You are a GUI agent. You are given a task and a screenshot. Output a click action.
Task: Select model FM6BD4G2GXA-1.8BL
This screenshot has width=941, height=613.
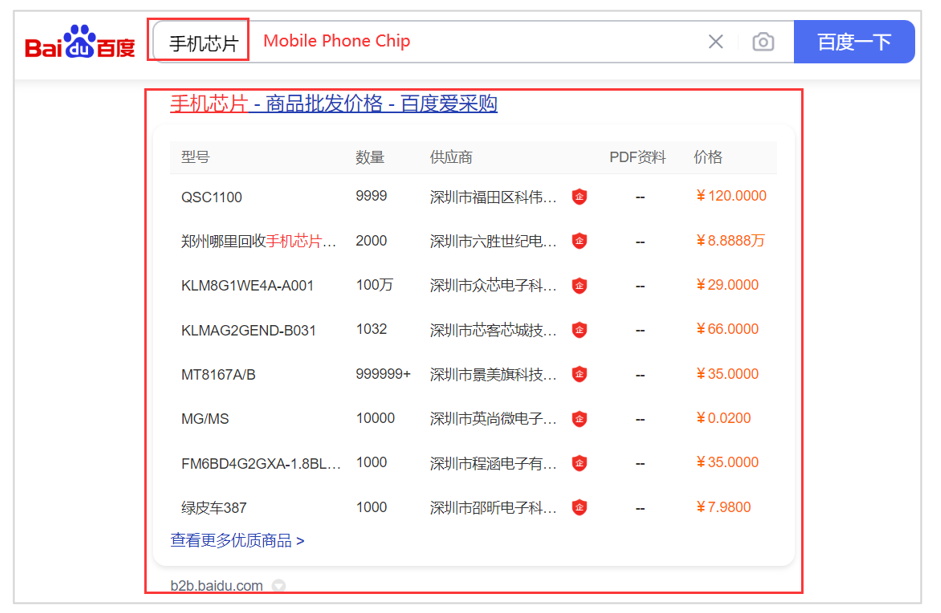click(x=261, y=464)
